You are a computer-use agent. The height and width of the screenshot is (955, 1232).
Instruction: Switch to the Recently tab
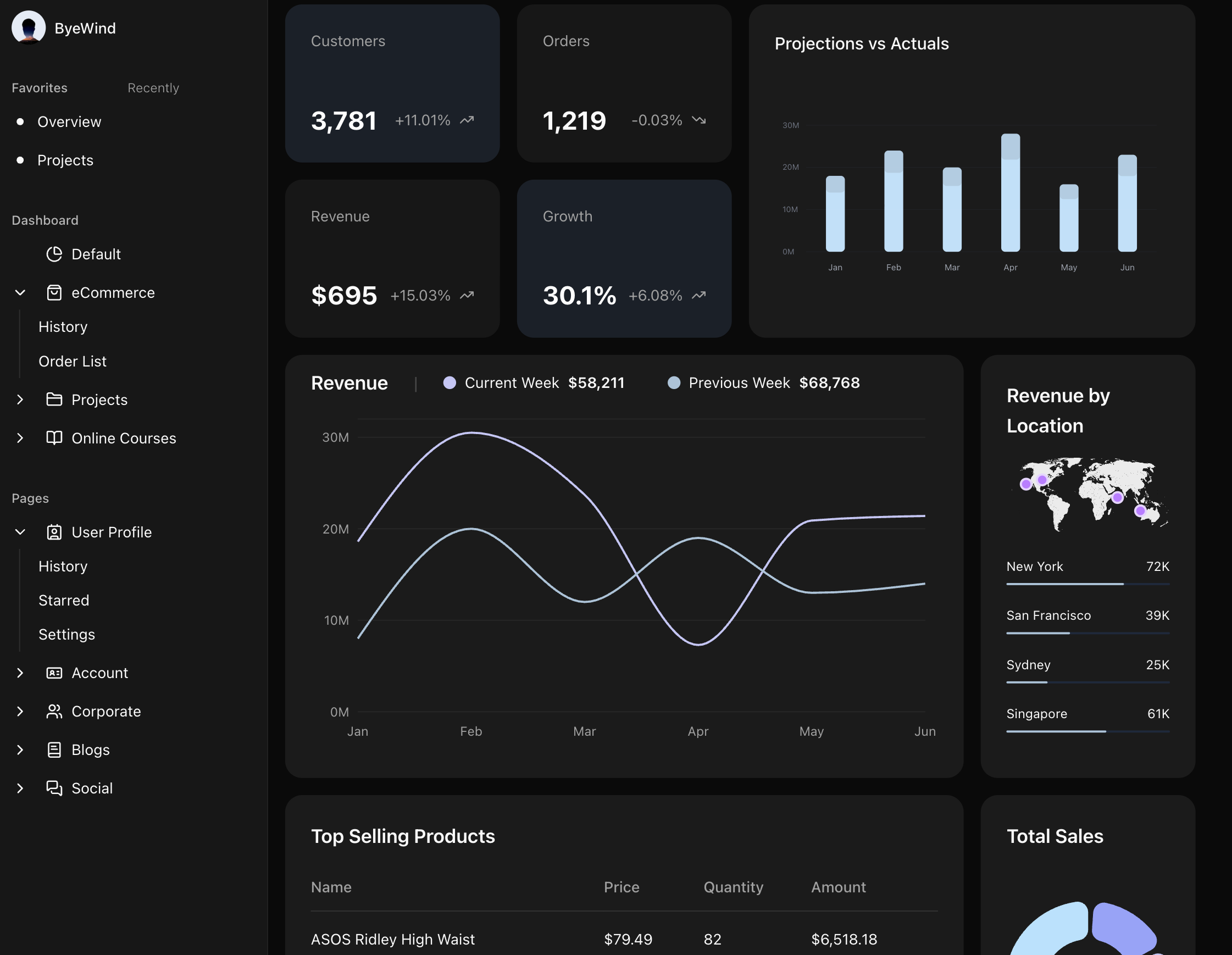pyautogui.click(x=153, y=88)
